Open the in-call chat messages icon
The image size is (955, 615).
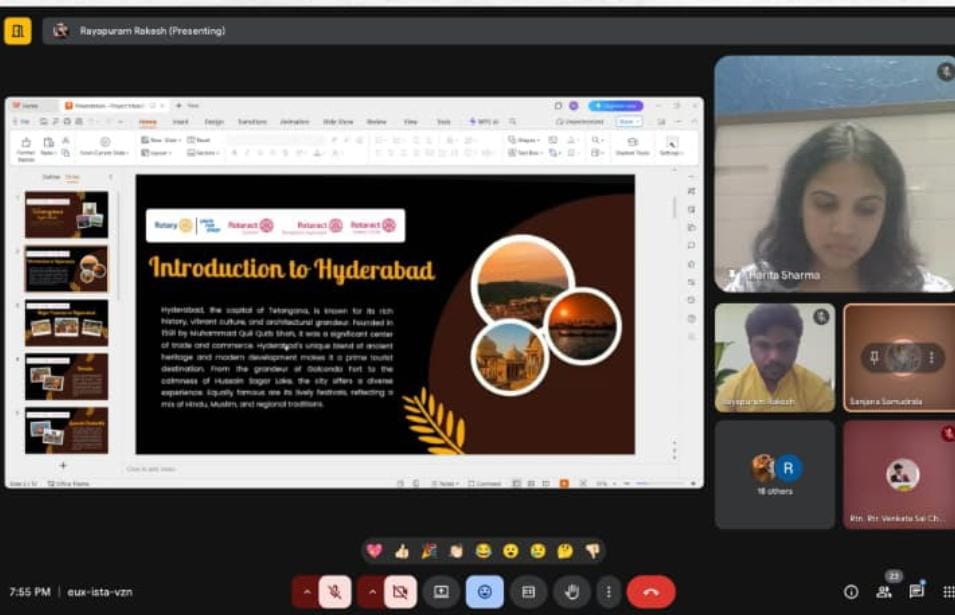916,592
